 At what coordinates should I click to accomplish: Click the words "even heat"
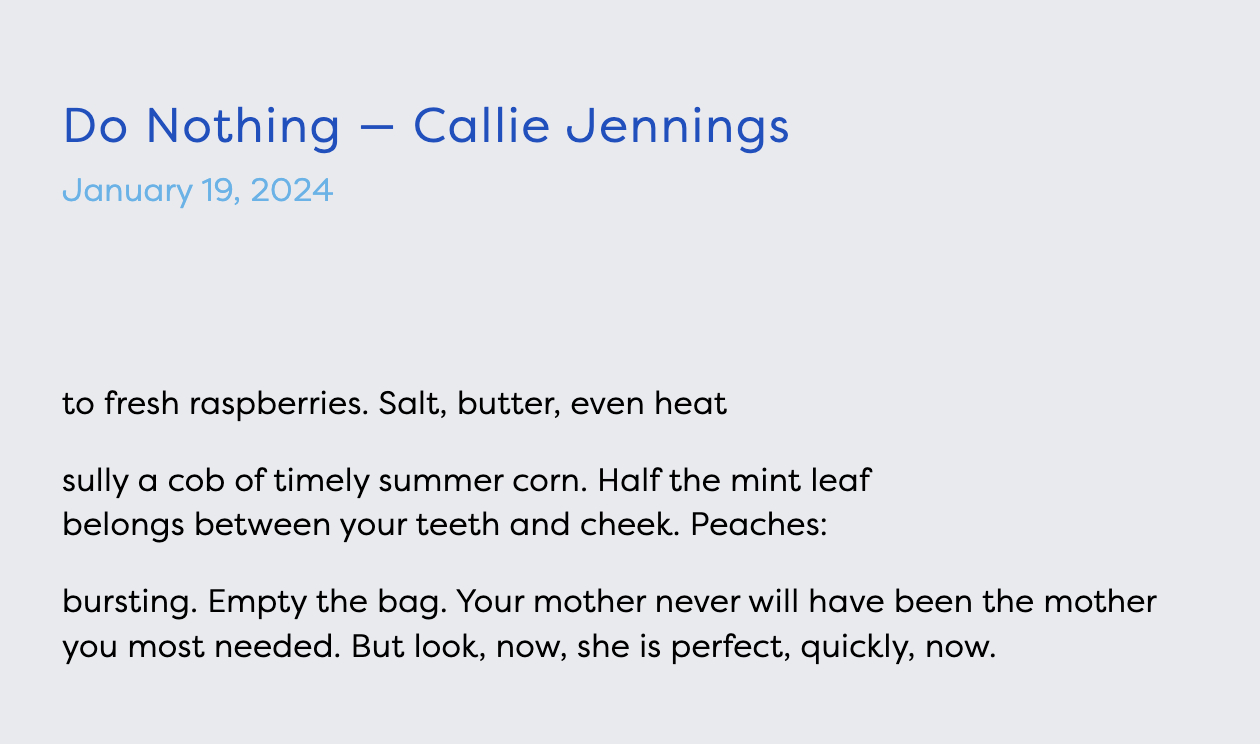click(x=649, y=404)
